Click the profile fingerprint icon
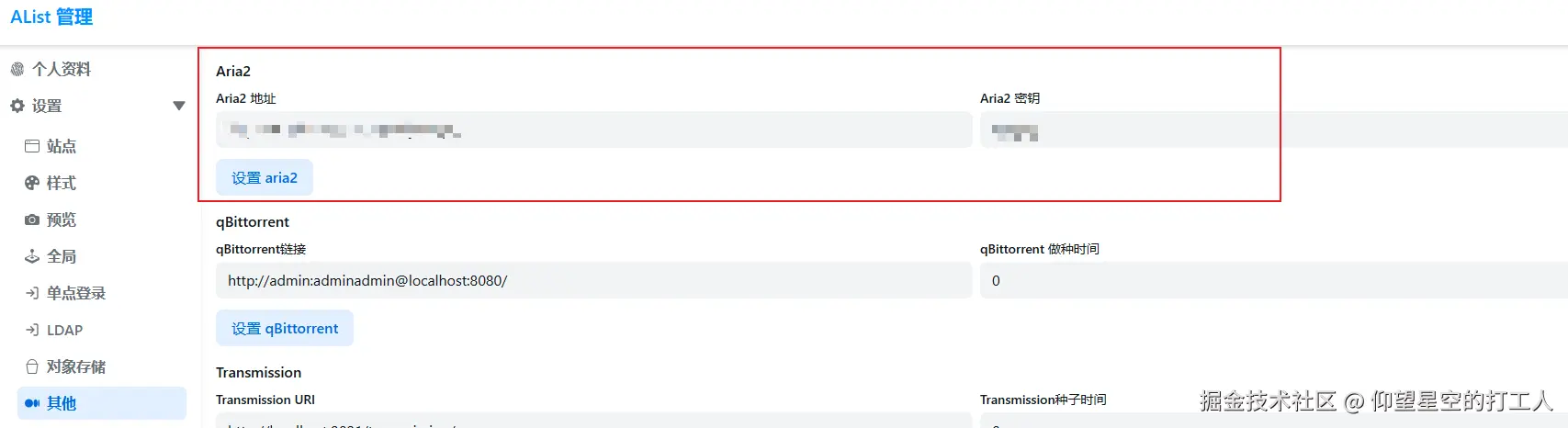This screenshot has width=1568, height=428. tap(17, 69)
